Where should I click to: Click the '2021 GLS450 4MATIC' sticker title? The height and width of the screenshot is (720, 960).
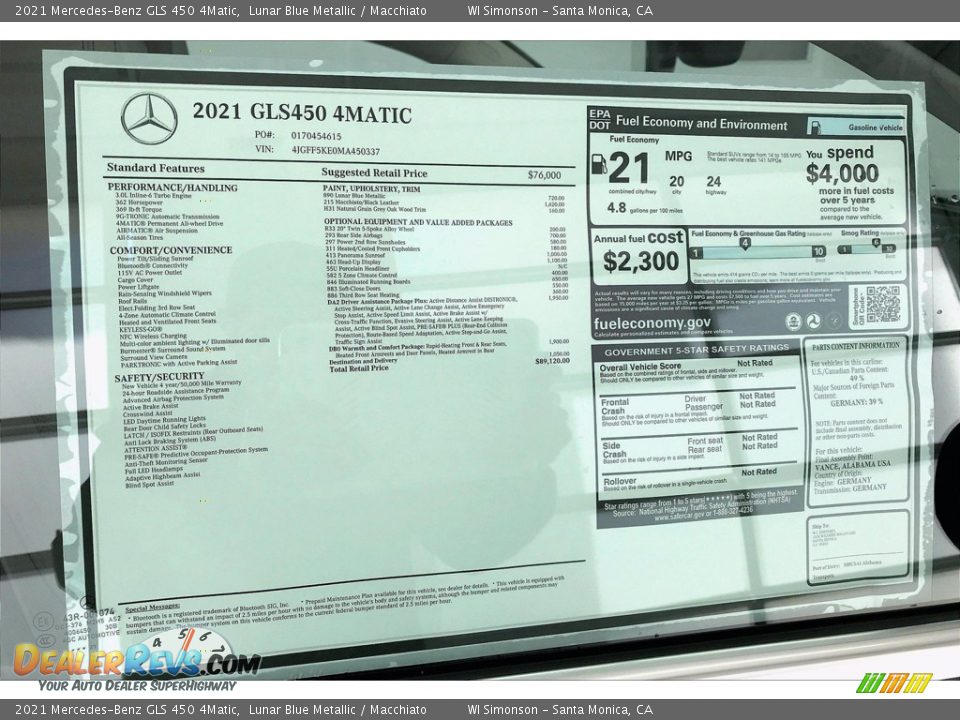click(302, 113)
